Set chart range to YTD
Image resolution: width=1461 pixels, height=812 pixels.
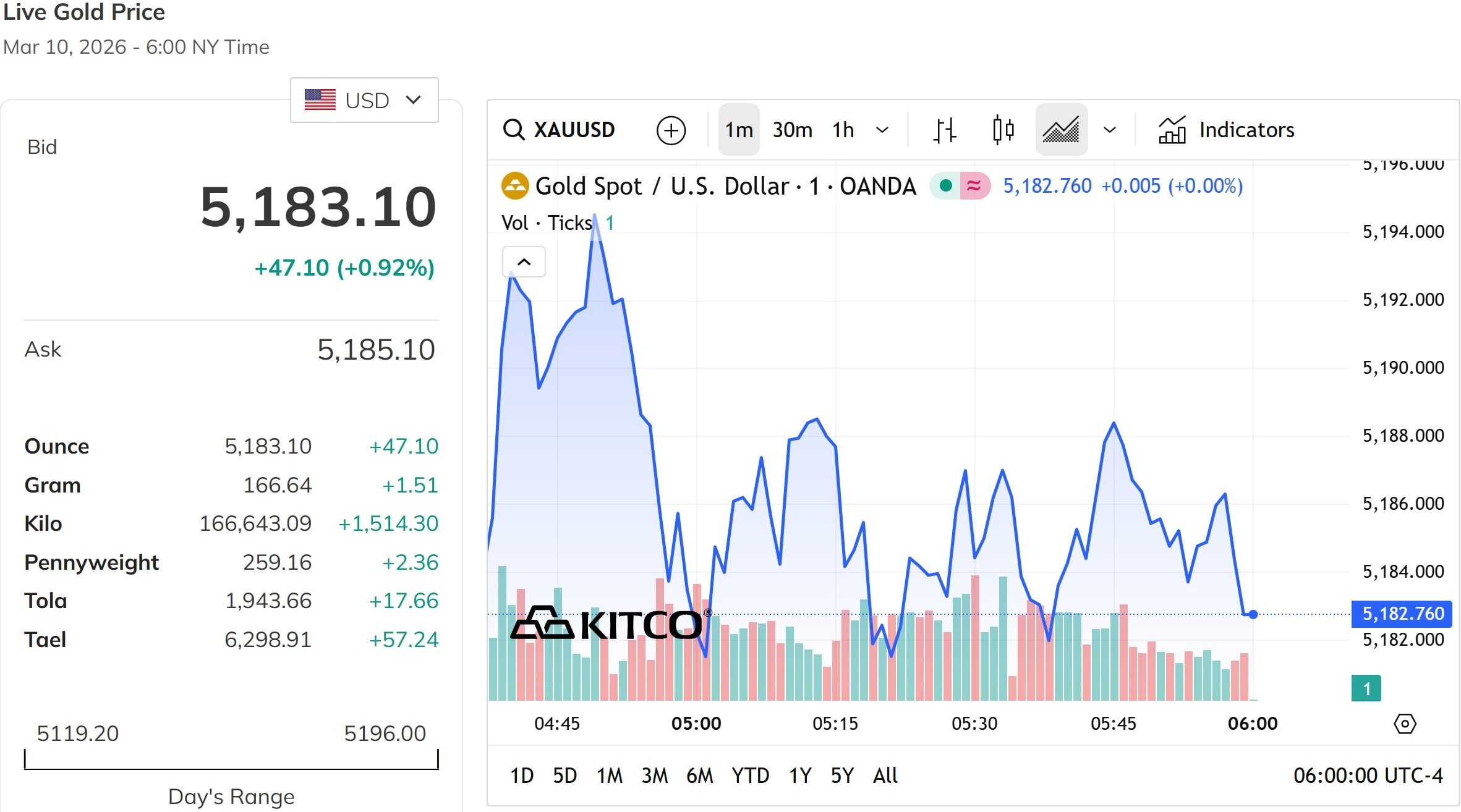(750, 776)
